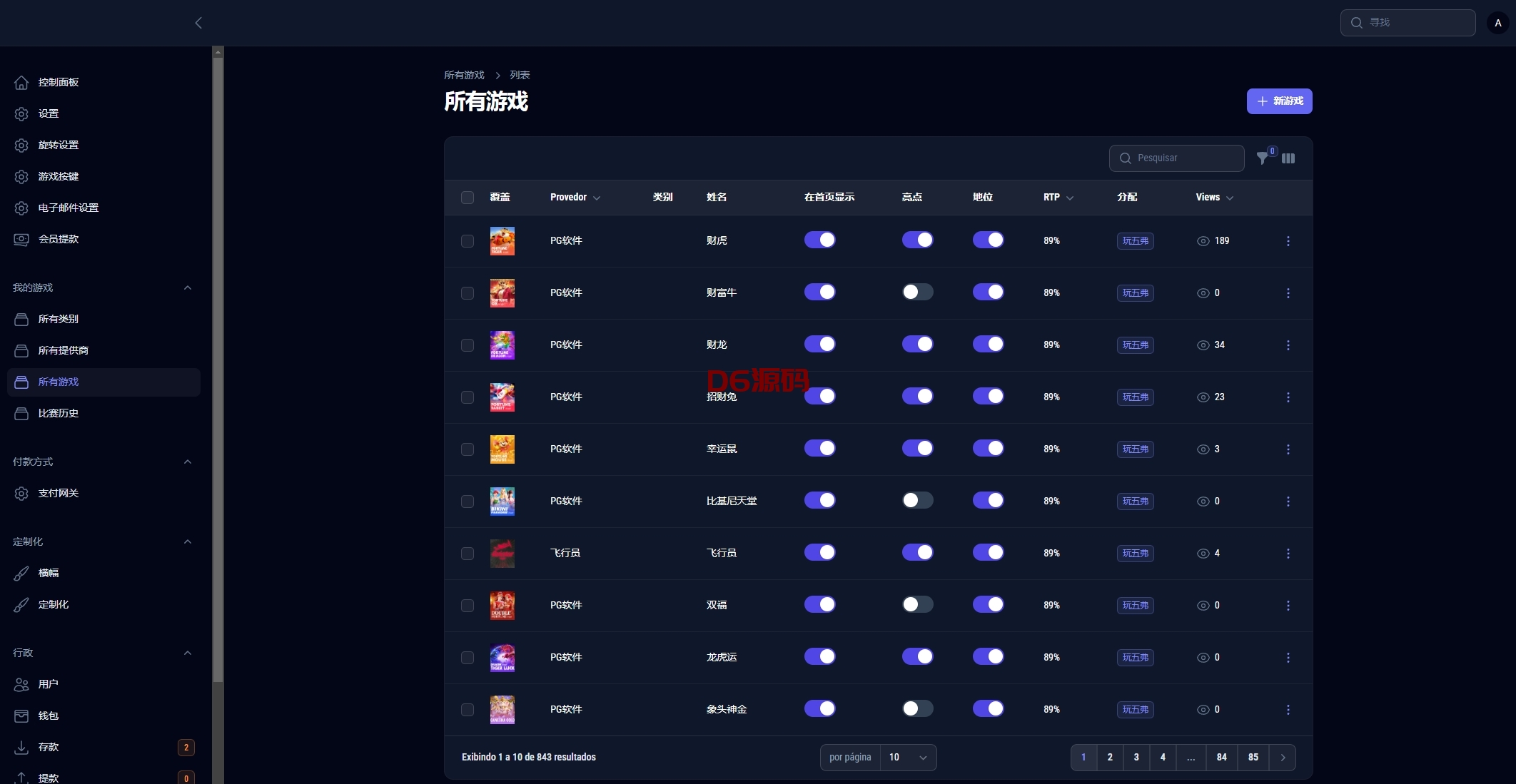Viewport: 1516px width, 784px height.
Task: Collapse the 付款方式 section
Action: coord(188,462)
